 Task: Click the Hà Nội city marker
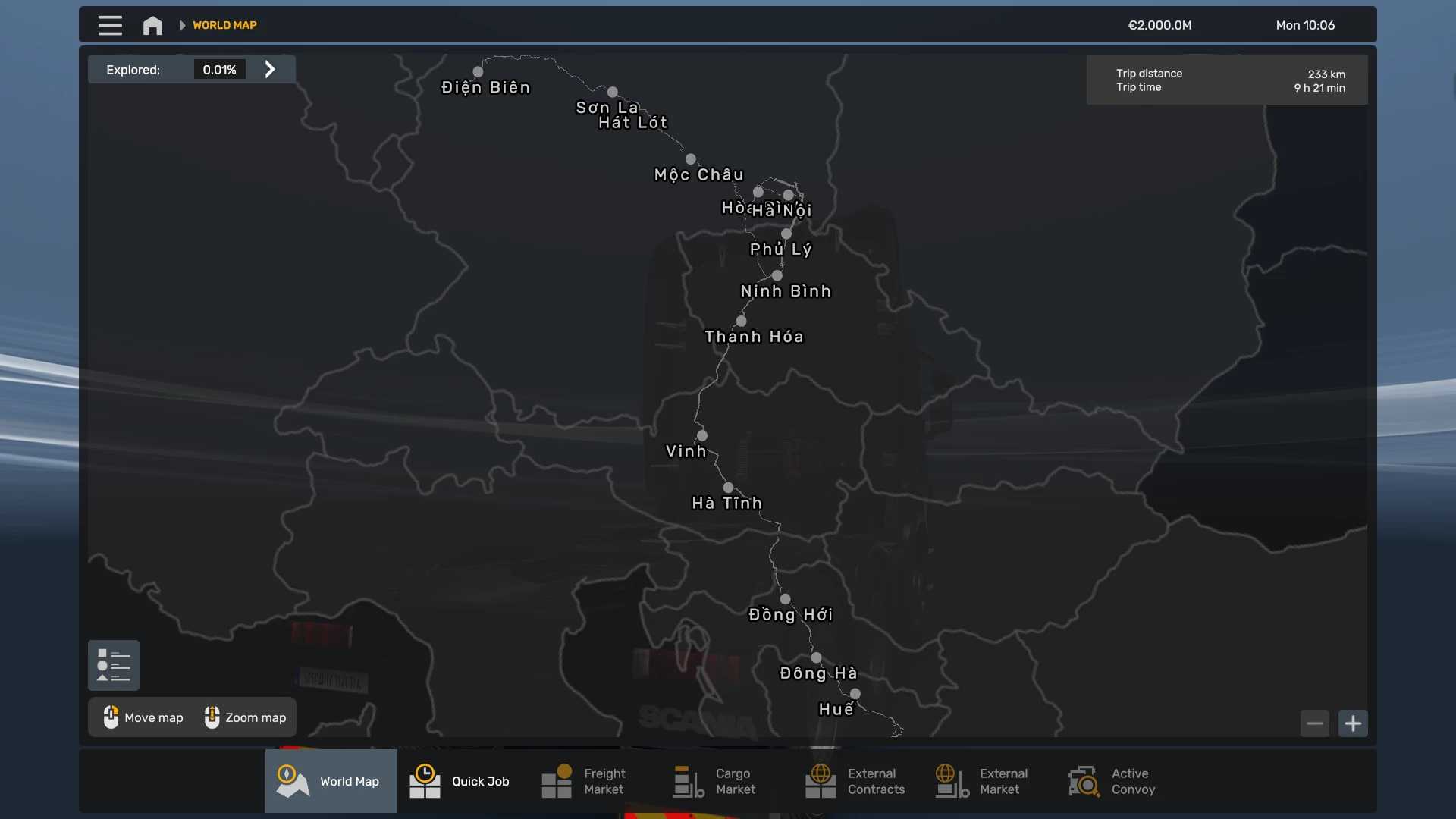pyautogui.click(x=788, y=195)
